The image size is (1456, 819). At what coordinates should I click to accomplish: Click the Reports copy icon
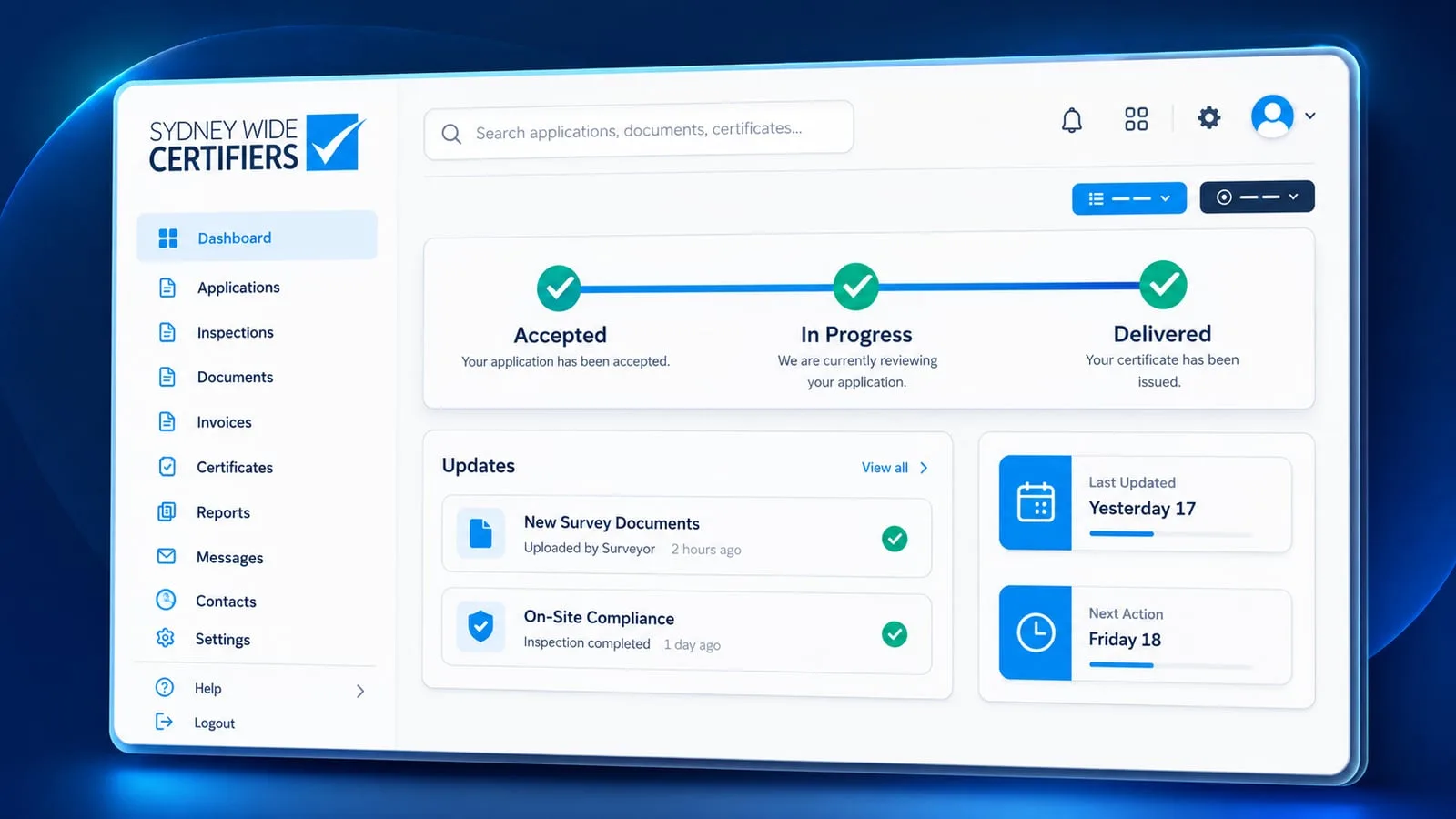click(167, 511)
